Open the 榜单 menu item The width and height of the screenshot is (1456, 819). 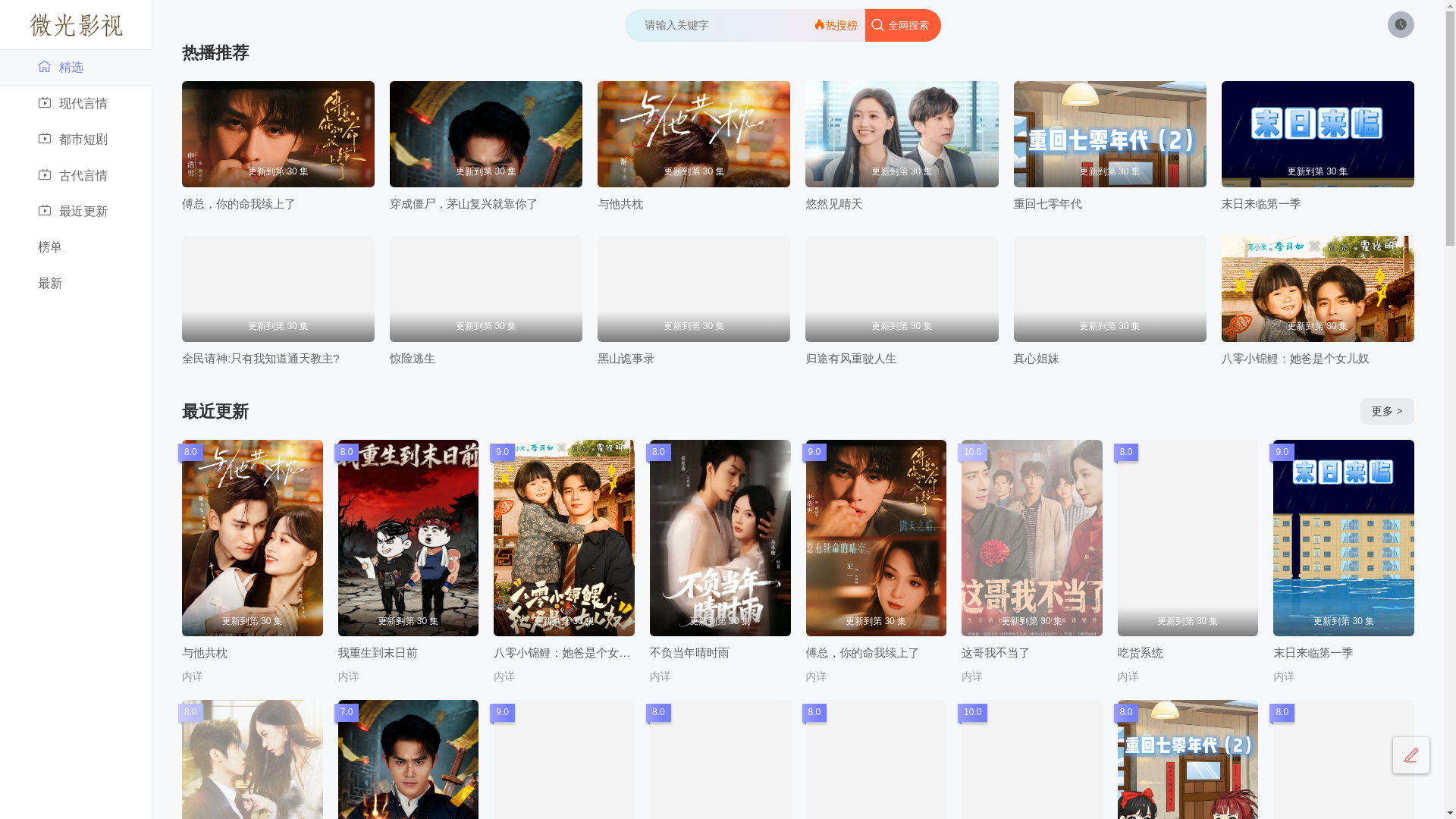[x=50, y=247]
